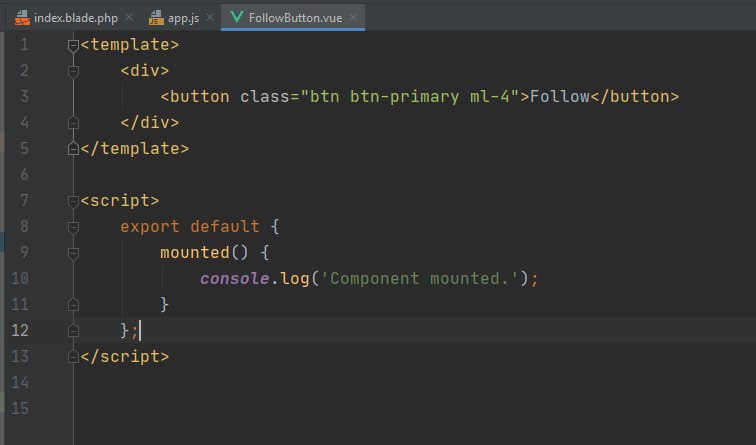Viewport: 756px width, 445px height.
Task: Click the default keyword on line 8
Action: 225,227
